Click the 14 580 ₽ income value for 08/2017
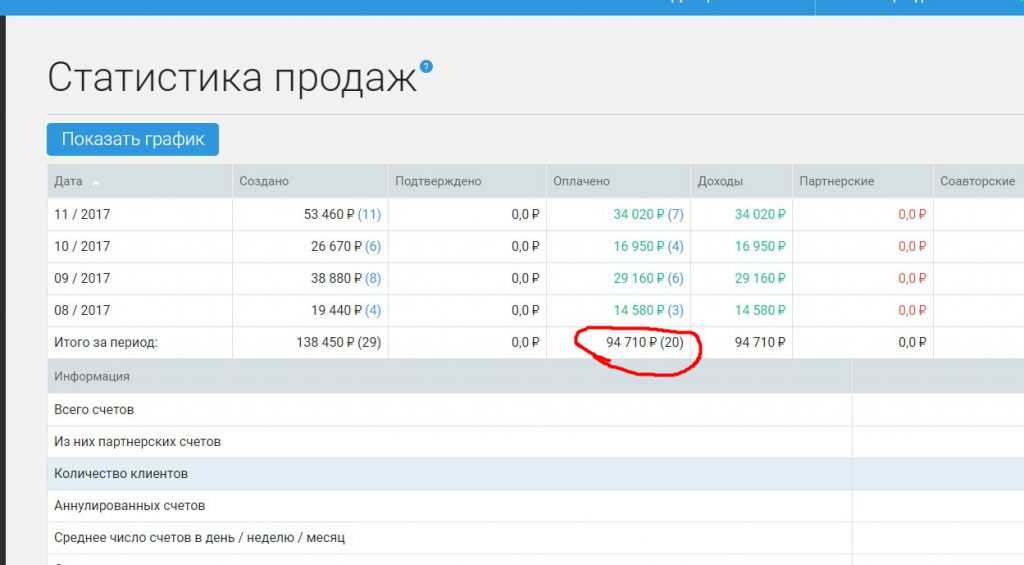This screenshot has height=565, width=1024. (x=759, y=310)
